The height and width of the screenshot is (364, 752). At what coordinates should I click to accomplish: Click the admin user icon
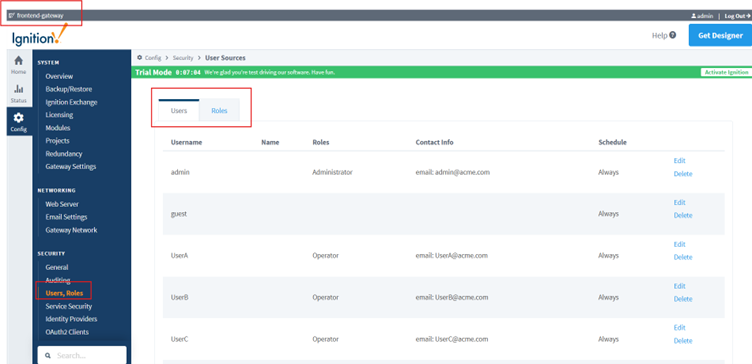(x=693, y=16)
